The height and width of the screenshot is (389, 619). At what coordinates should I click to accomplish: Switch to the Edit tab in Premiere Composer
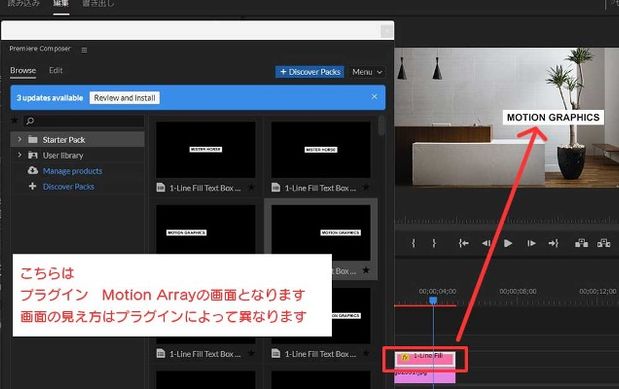click(x=56, y=70)
